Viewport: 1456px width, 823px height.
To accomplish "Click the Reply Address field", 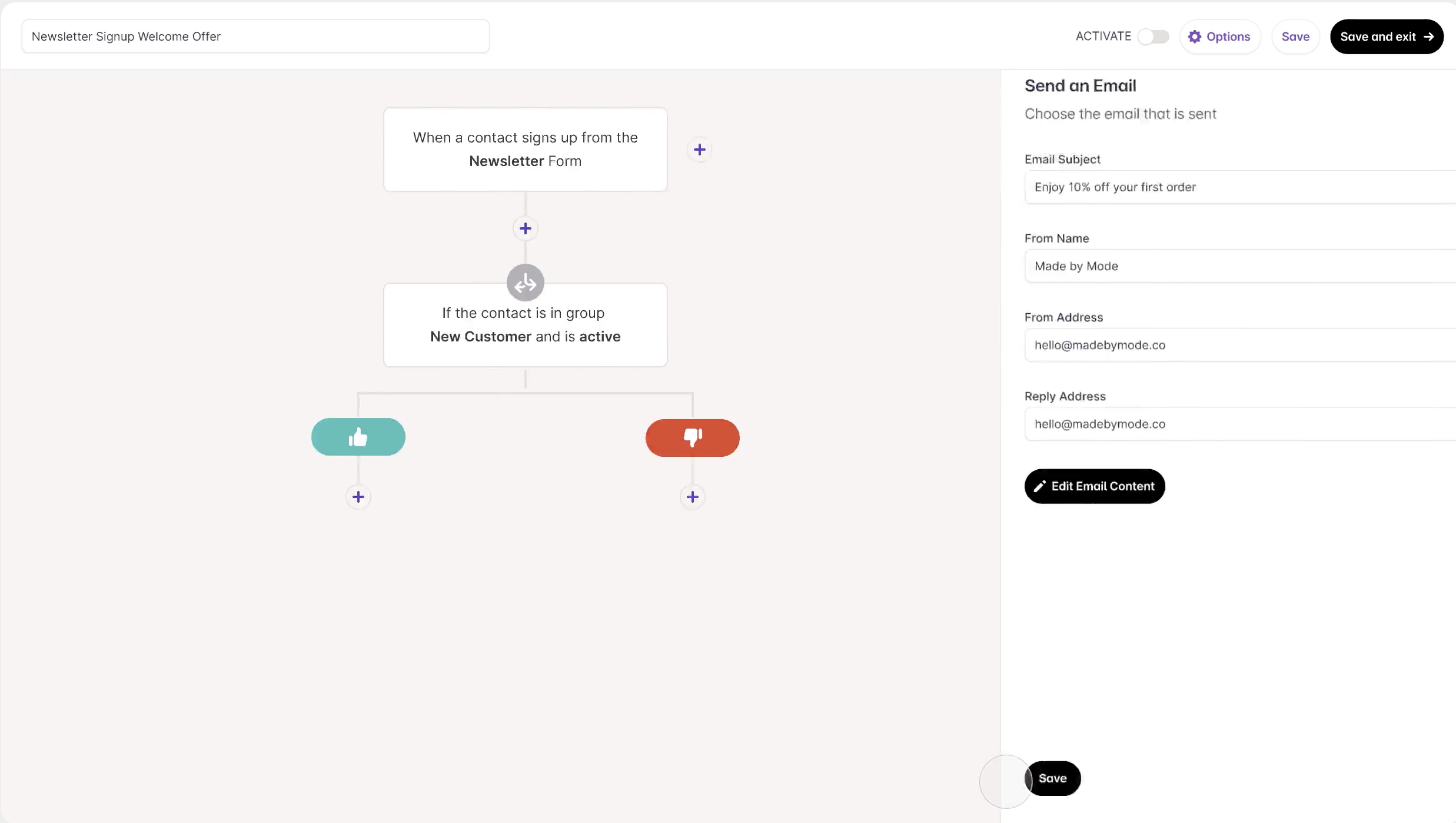I will click(x=1236, y=424).
